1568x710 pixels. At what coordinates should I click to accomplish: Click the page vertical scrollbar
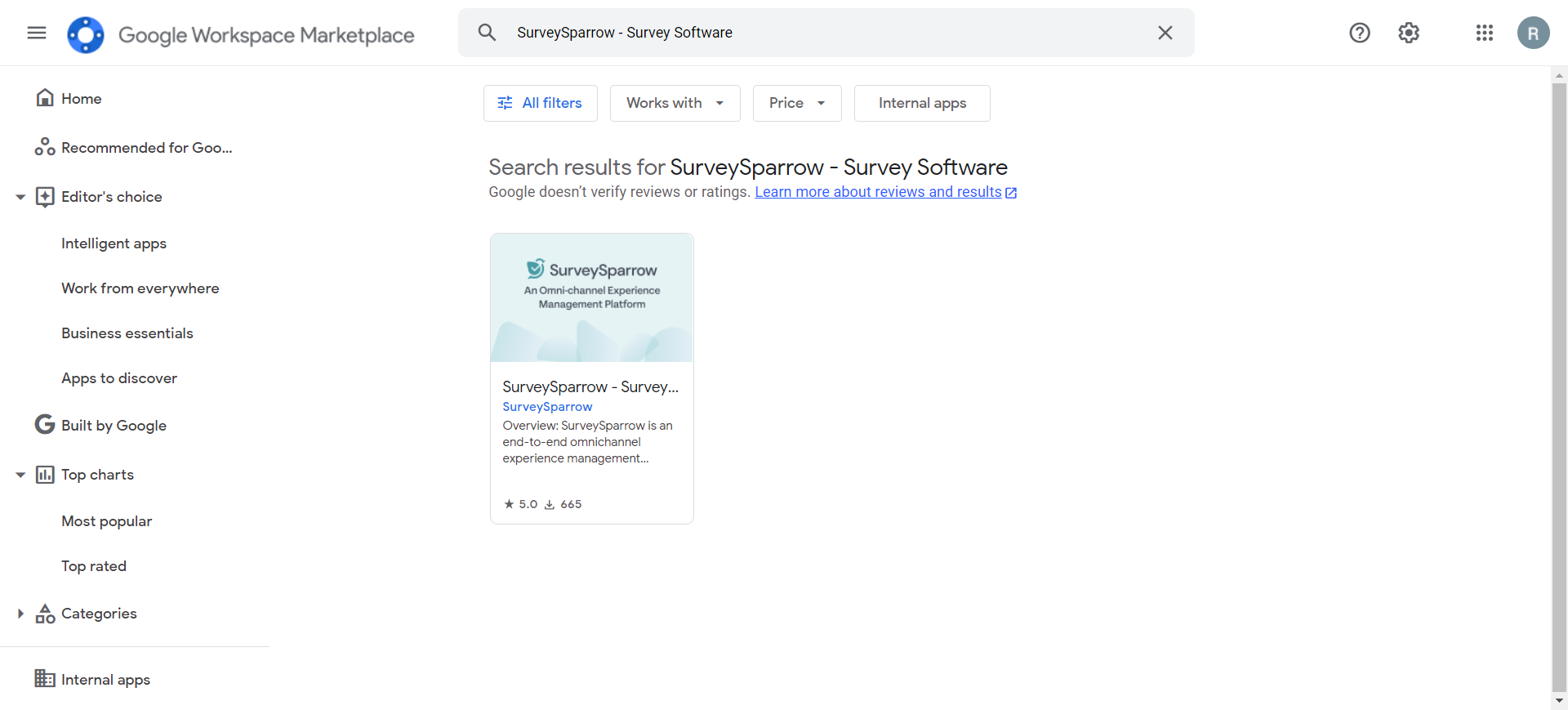(1559, 384)
